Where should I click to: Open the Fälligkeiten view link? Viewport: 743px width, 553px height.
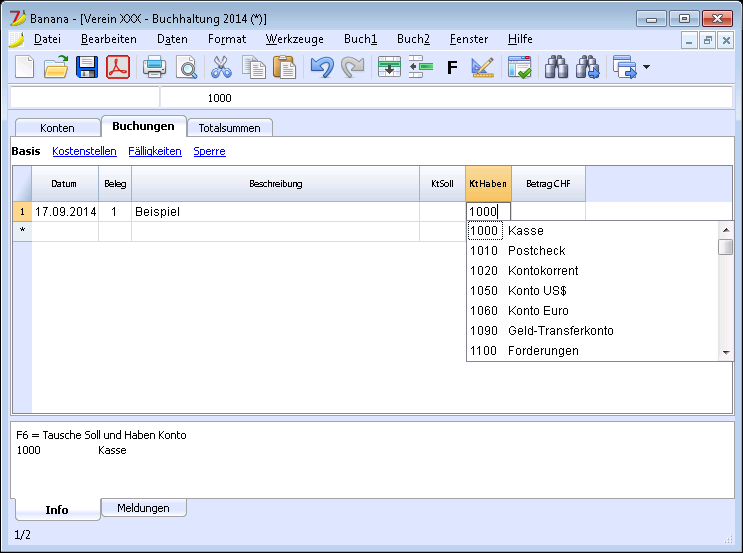click(155, 151)
